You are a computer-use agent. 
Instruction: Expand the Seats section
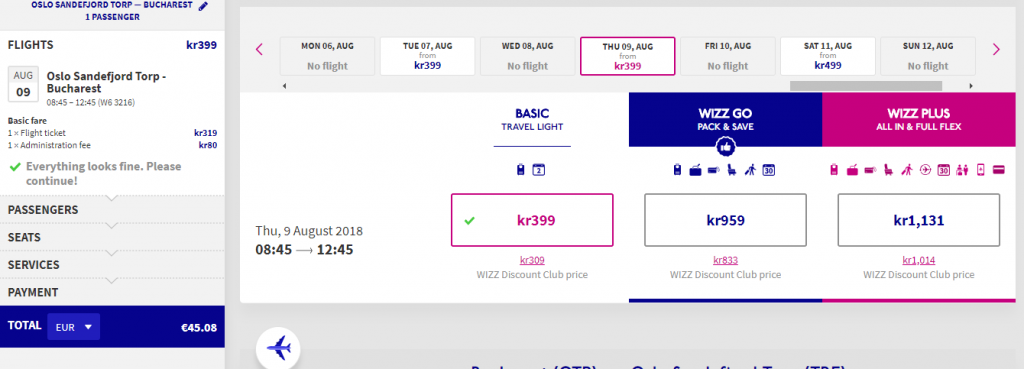[112, 237]
